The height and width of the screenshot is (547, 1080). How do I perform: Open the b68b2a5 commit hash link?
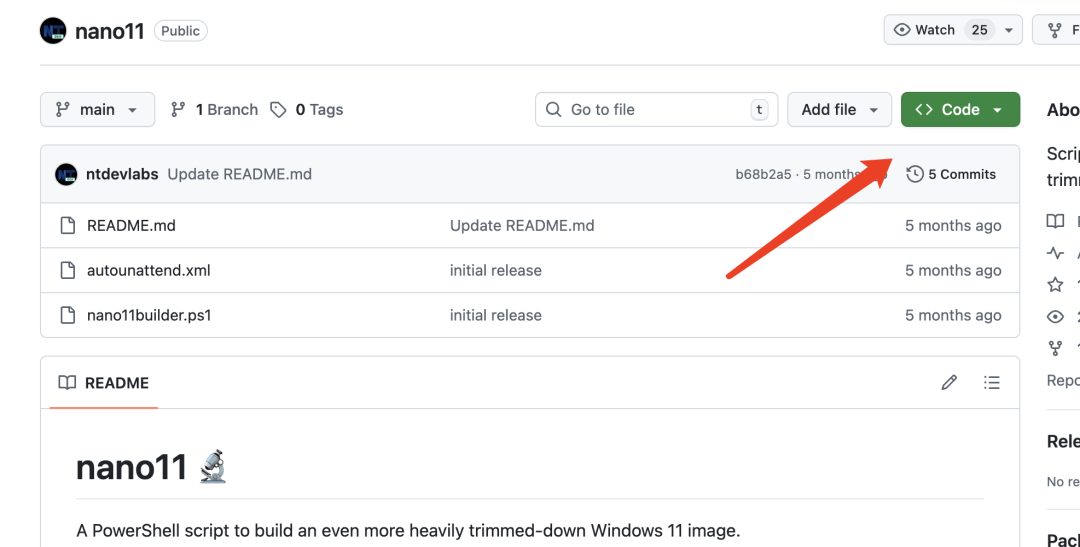coord(763,174)
